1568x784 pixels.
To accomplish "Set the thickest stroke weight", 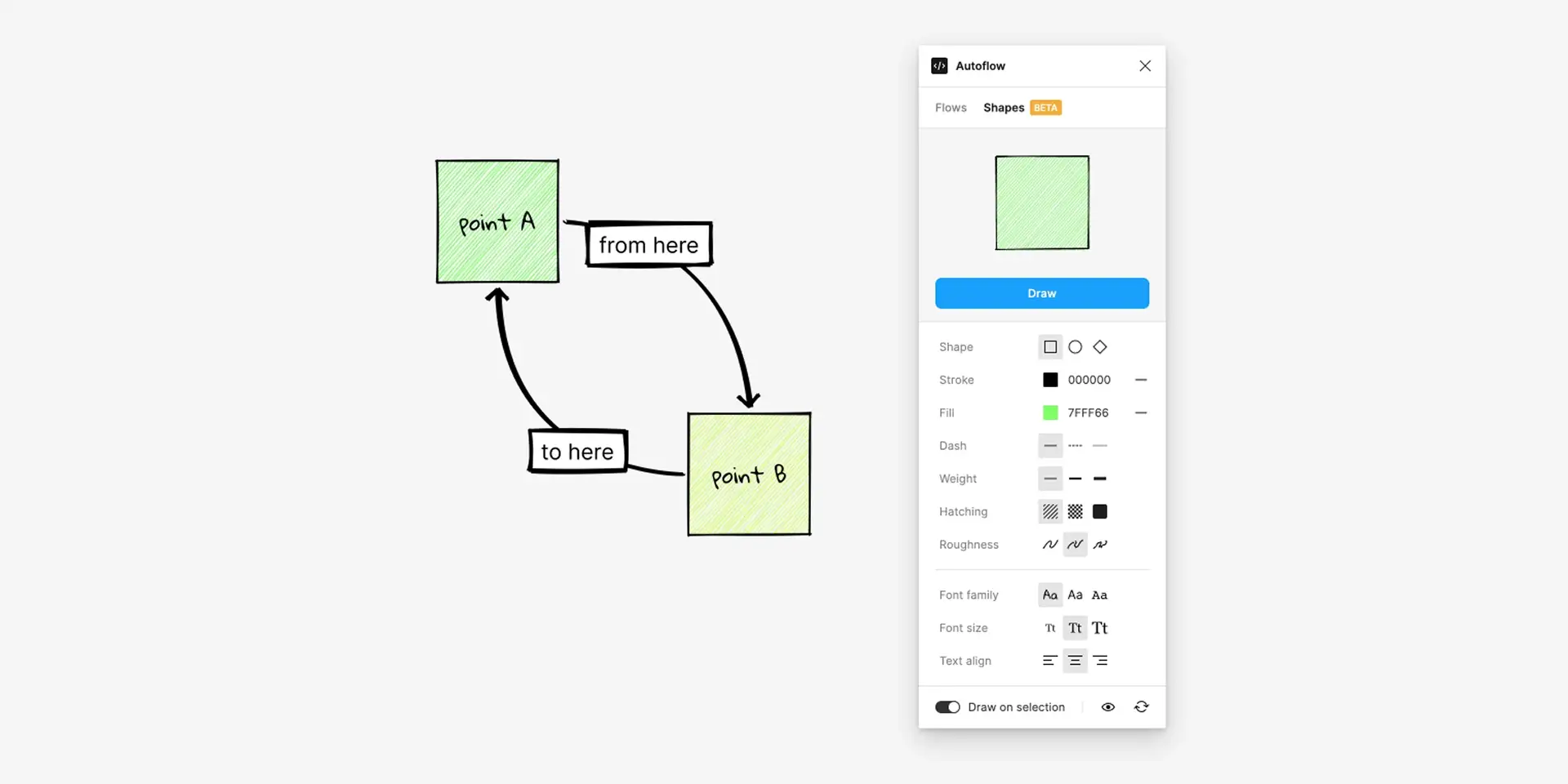I will coord(1100,479).
